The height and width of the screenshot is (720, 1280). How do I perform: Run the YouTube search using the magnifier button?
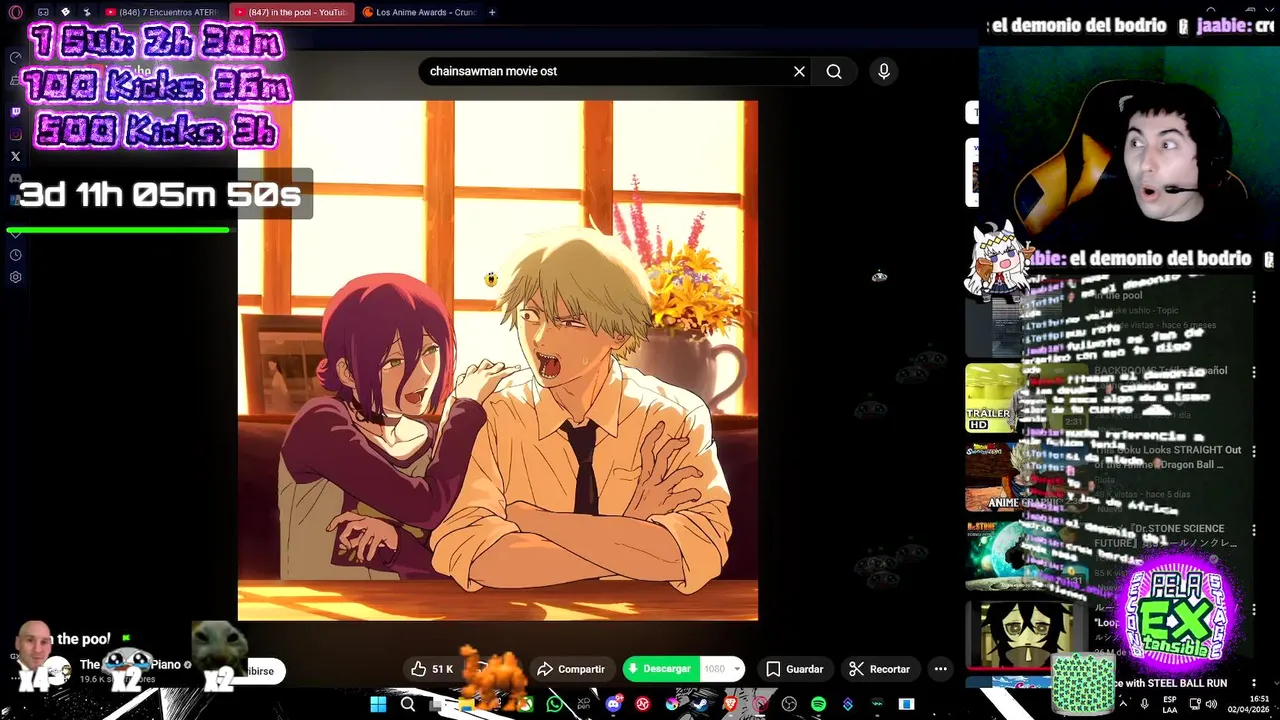[x=834, y=71]
